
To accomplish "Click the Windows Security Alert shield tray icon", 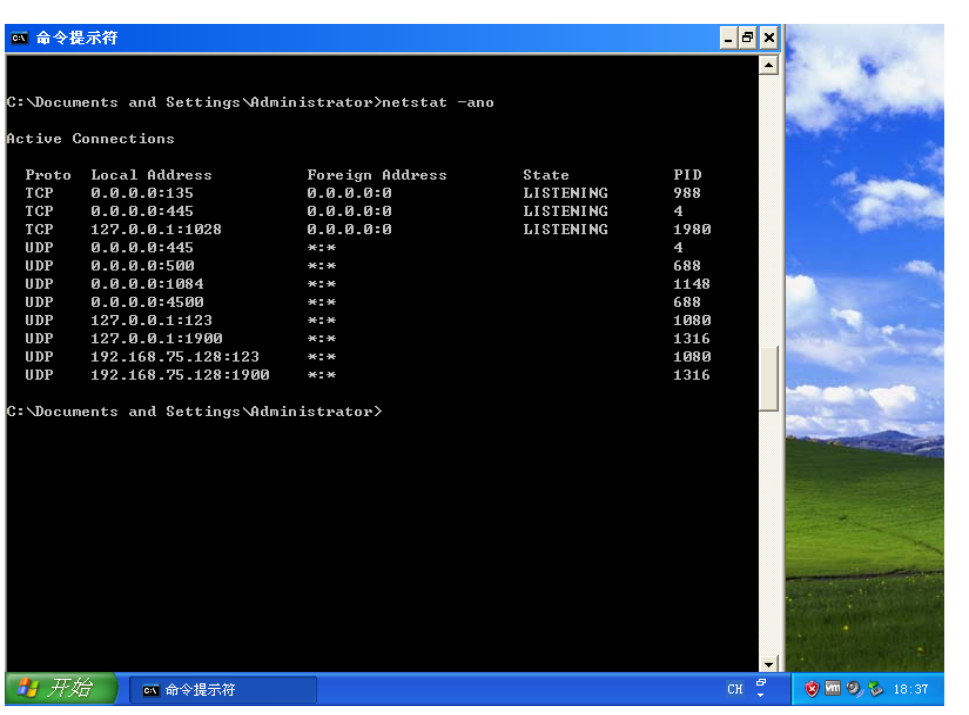I will 811,688.
